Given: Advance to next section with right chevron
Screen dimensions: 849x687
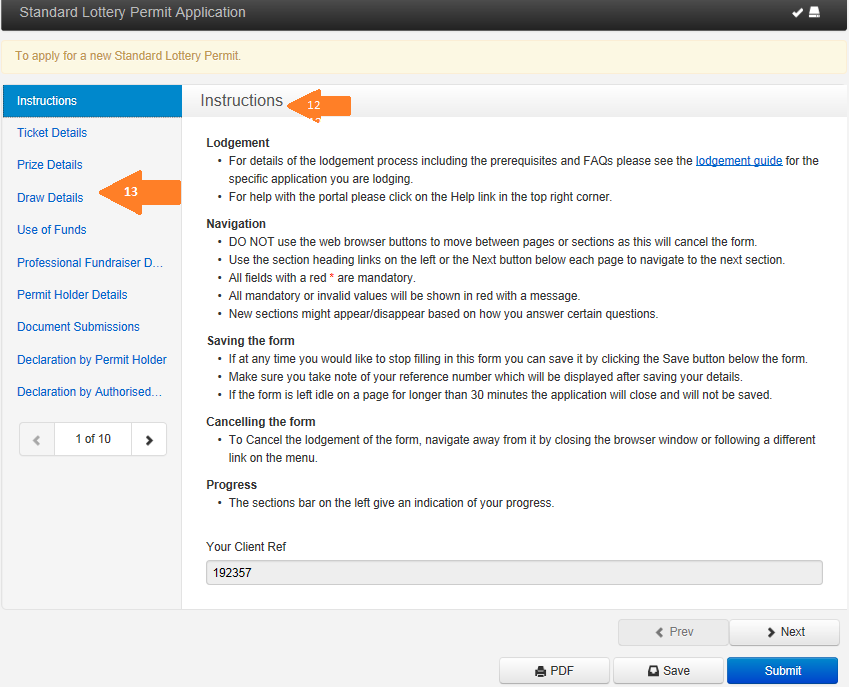Looking at the screenshot, I should (x=149, y=439).
